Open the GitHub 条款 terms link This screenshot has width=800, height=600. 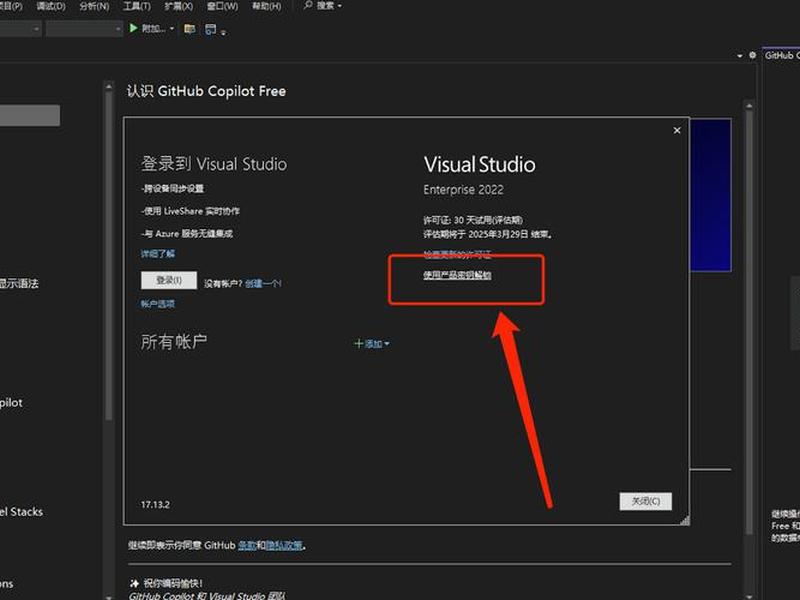tap(247, 545)
